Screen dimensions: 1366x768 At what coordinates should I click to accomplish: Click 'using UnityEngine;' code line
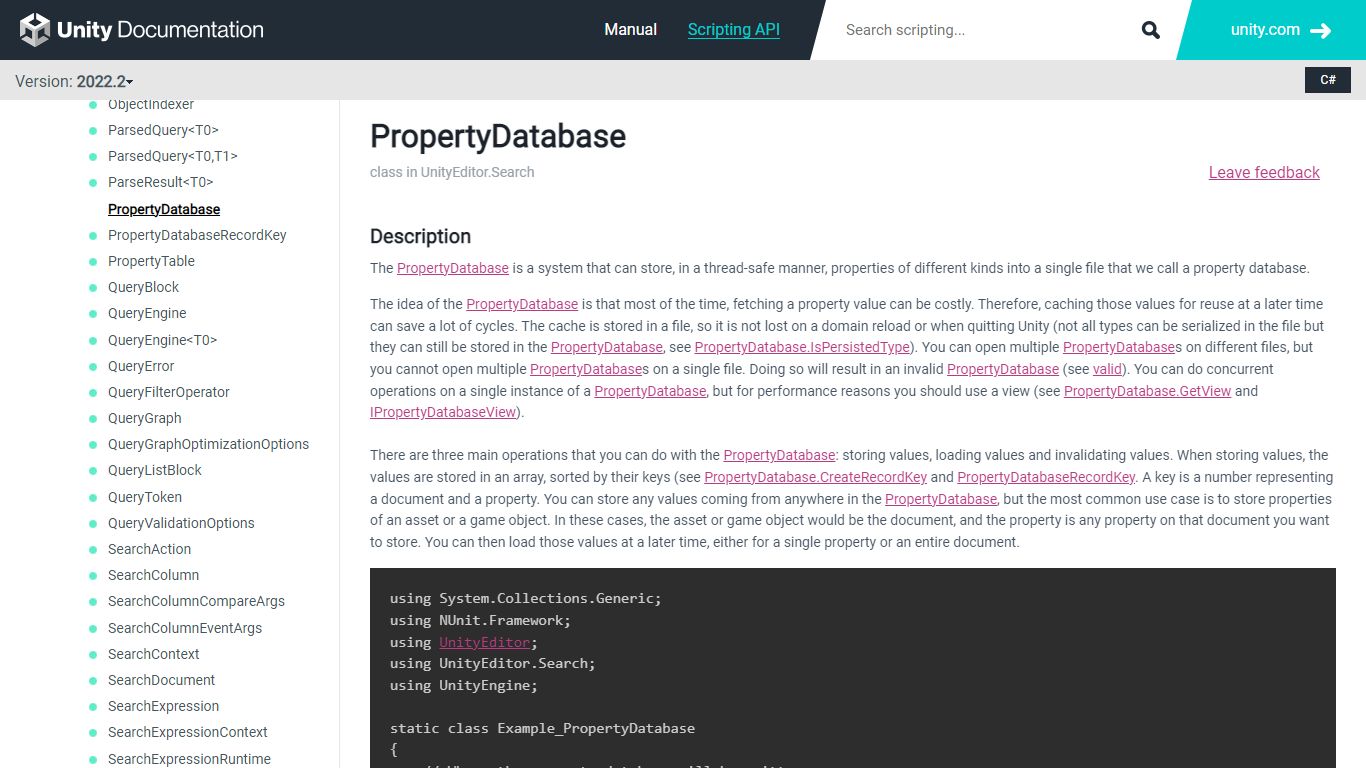(x=463, y=685)
